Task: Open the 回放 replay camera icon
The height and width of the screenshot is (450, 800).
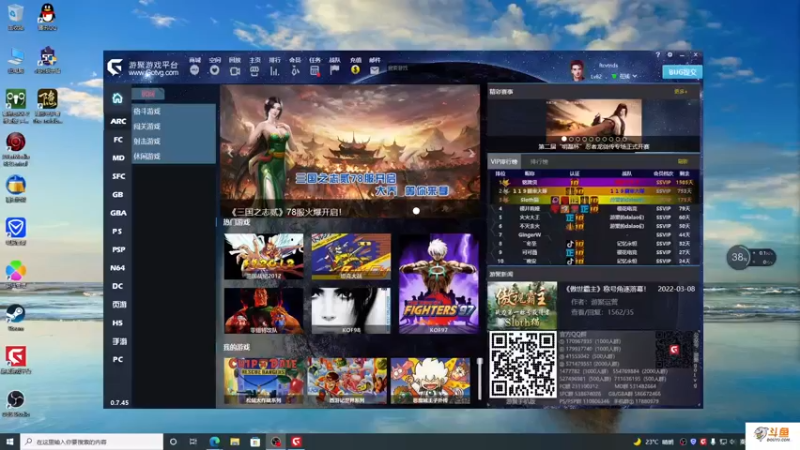Action: tap(235, 71)
